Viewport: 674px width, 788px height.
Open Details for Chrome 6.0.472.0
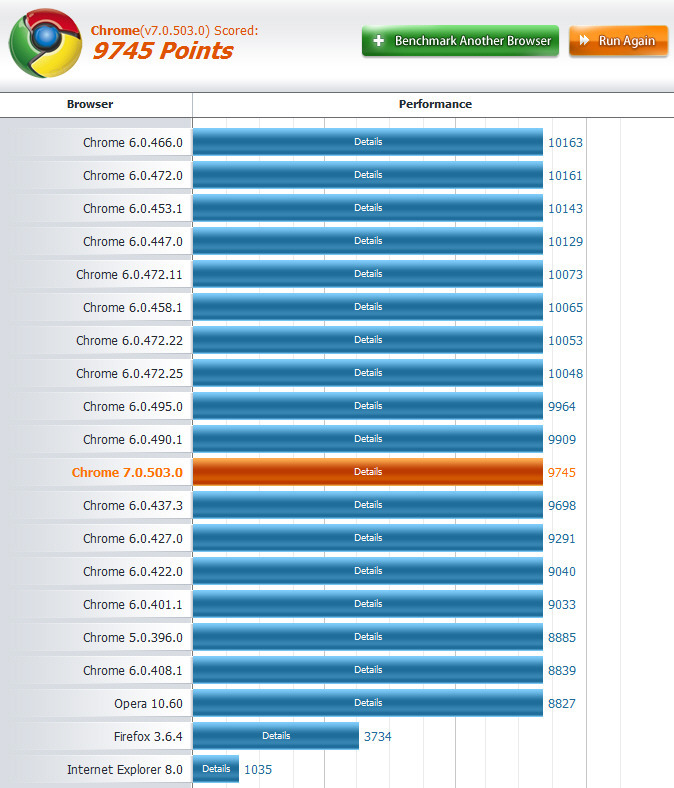click(368, 175)
